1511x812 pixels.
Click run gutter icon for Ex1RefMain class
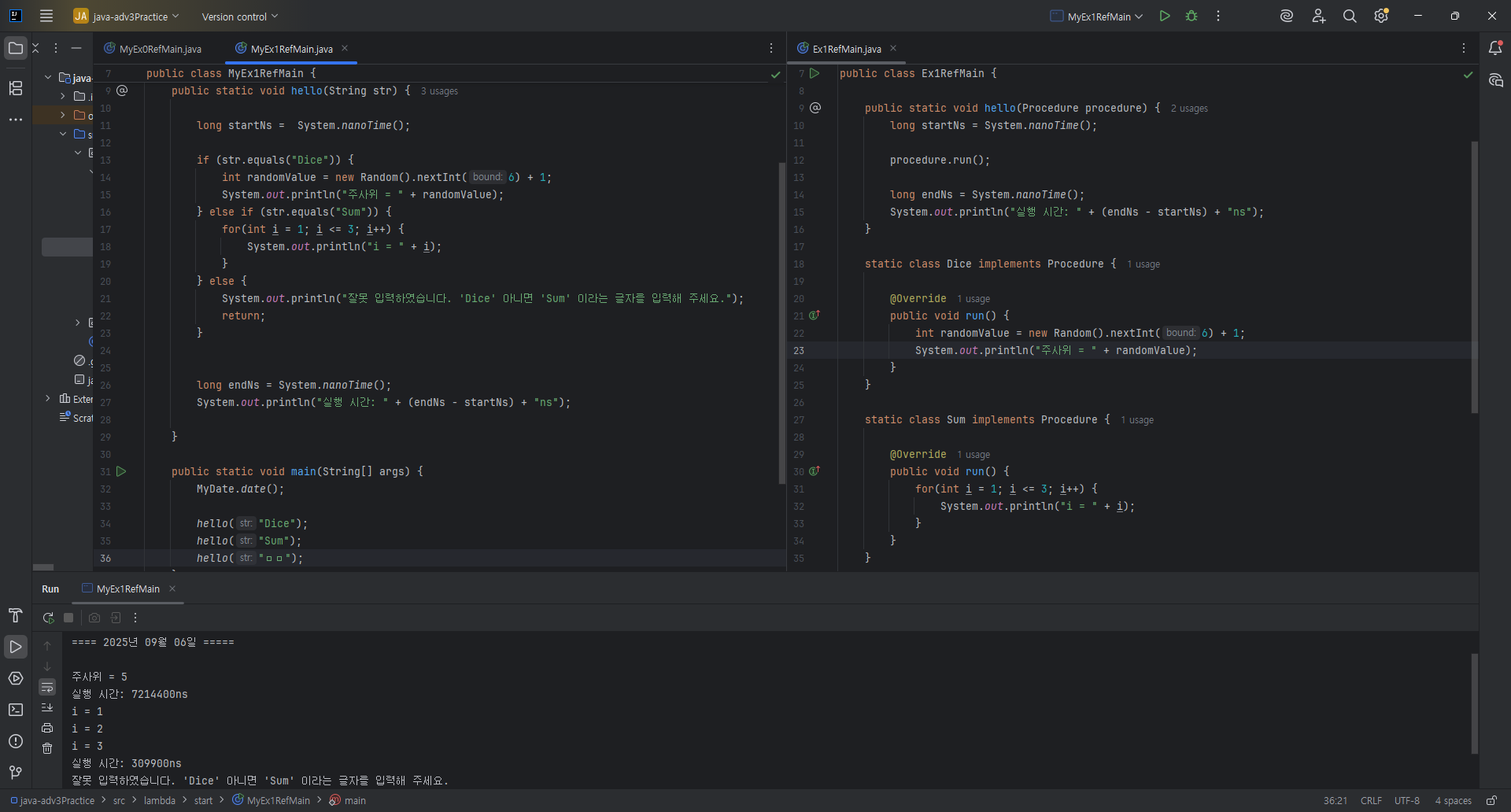click(815, 73)
